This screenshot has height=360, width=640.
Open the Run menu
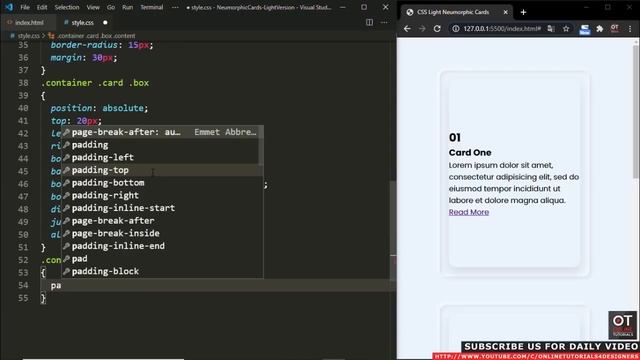coord(127,7)
